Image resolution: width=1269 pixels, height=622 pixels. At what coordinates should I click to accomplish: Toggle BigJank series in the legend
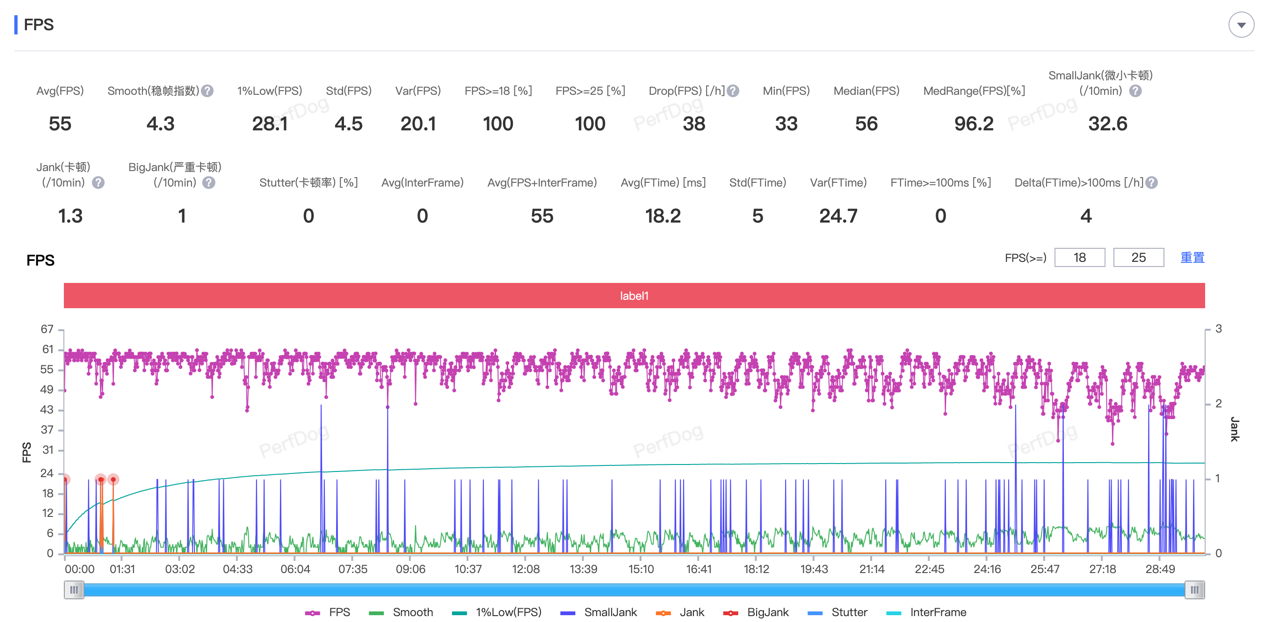(755, 612)
